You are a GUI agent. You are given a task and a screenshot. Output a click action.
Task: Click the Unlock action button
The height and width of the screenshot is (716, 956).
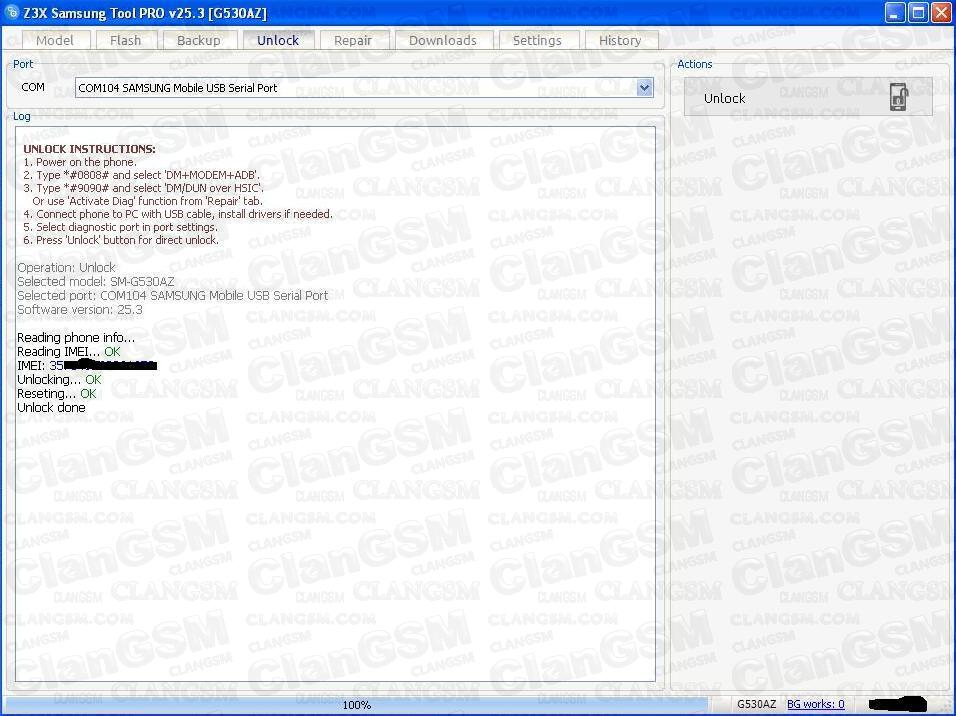point(808,97)
